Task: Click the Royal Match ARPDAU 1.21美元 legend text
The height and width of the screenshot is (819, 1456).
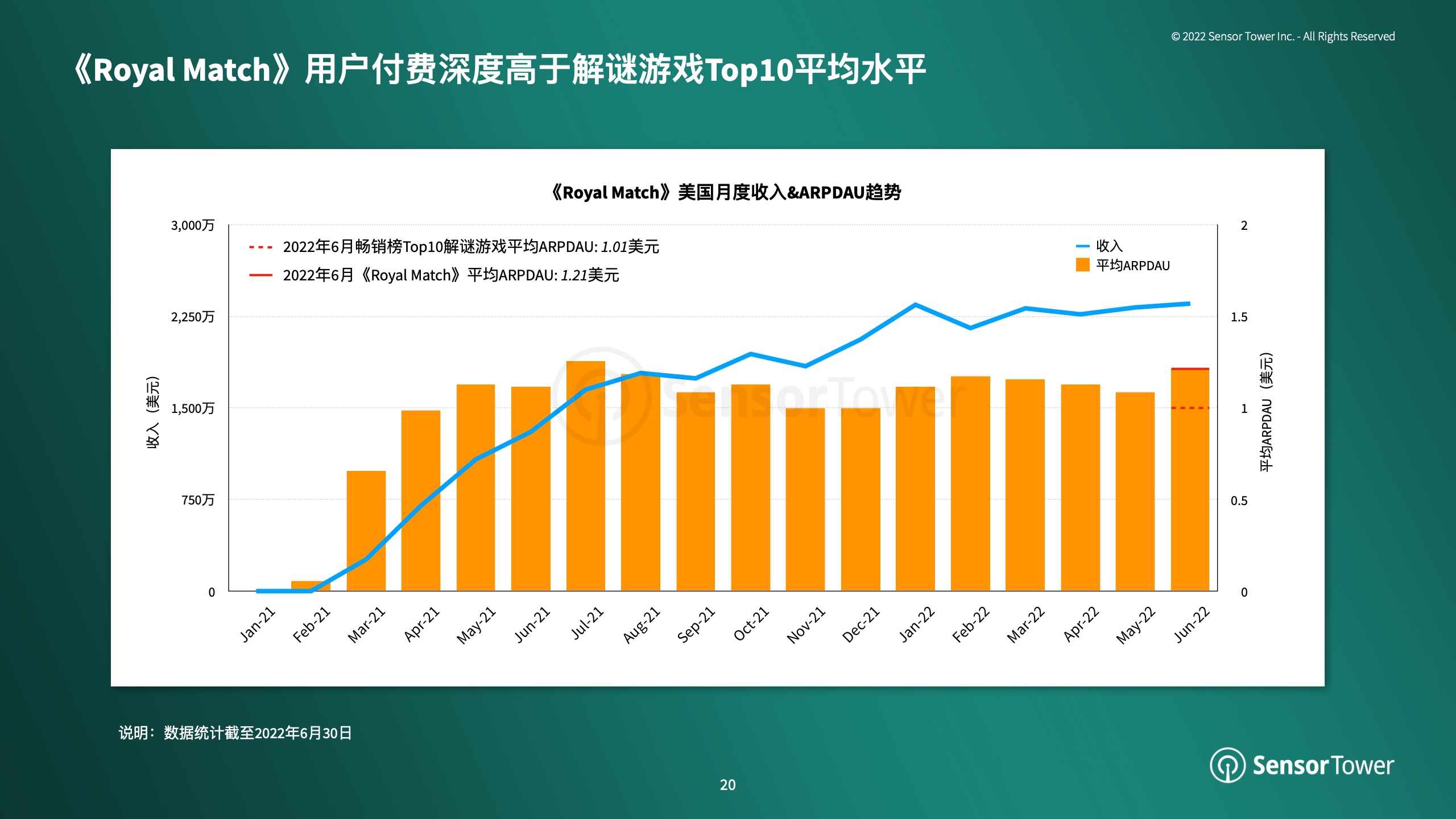Action: point(451,275)
